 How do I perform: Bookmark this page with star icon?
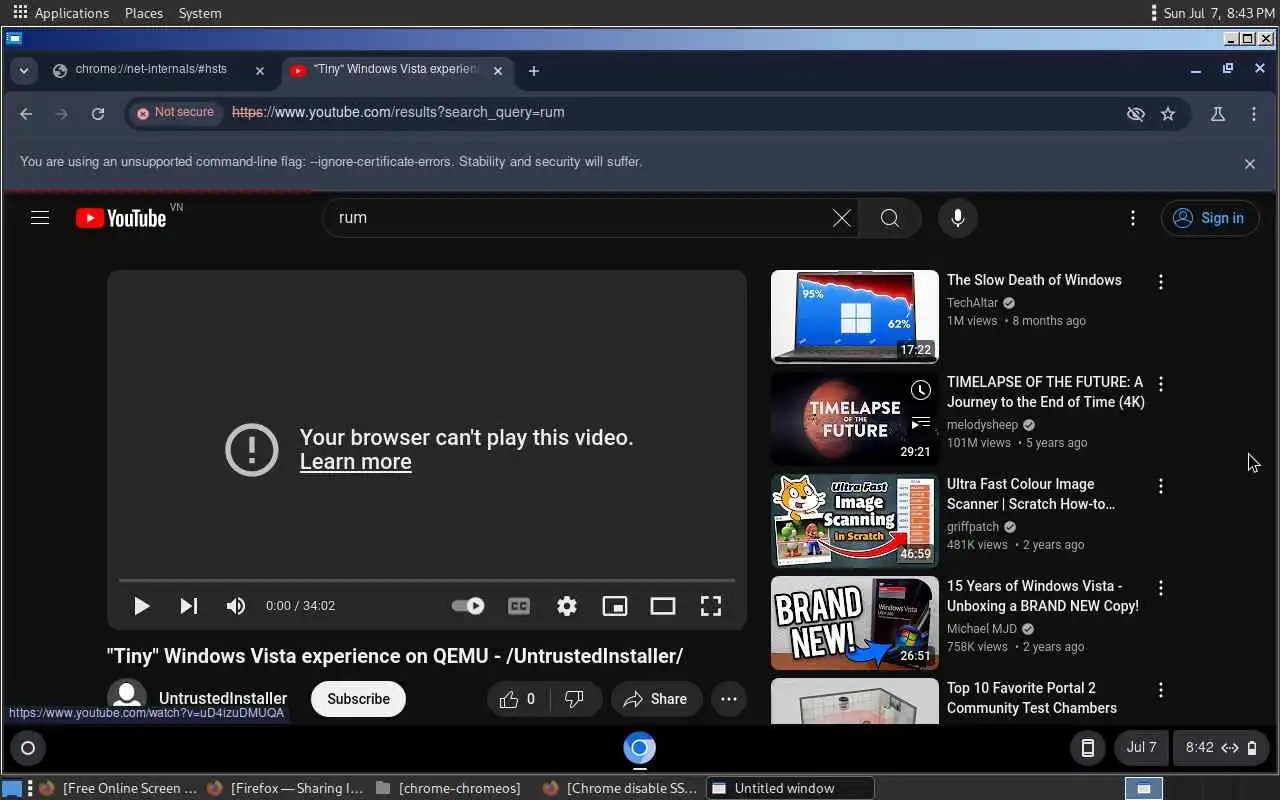(1168, 114)
